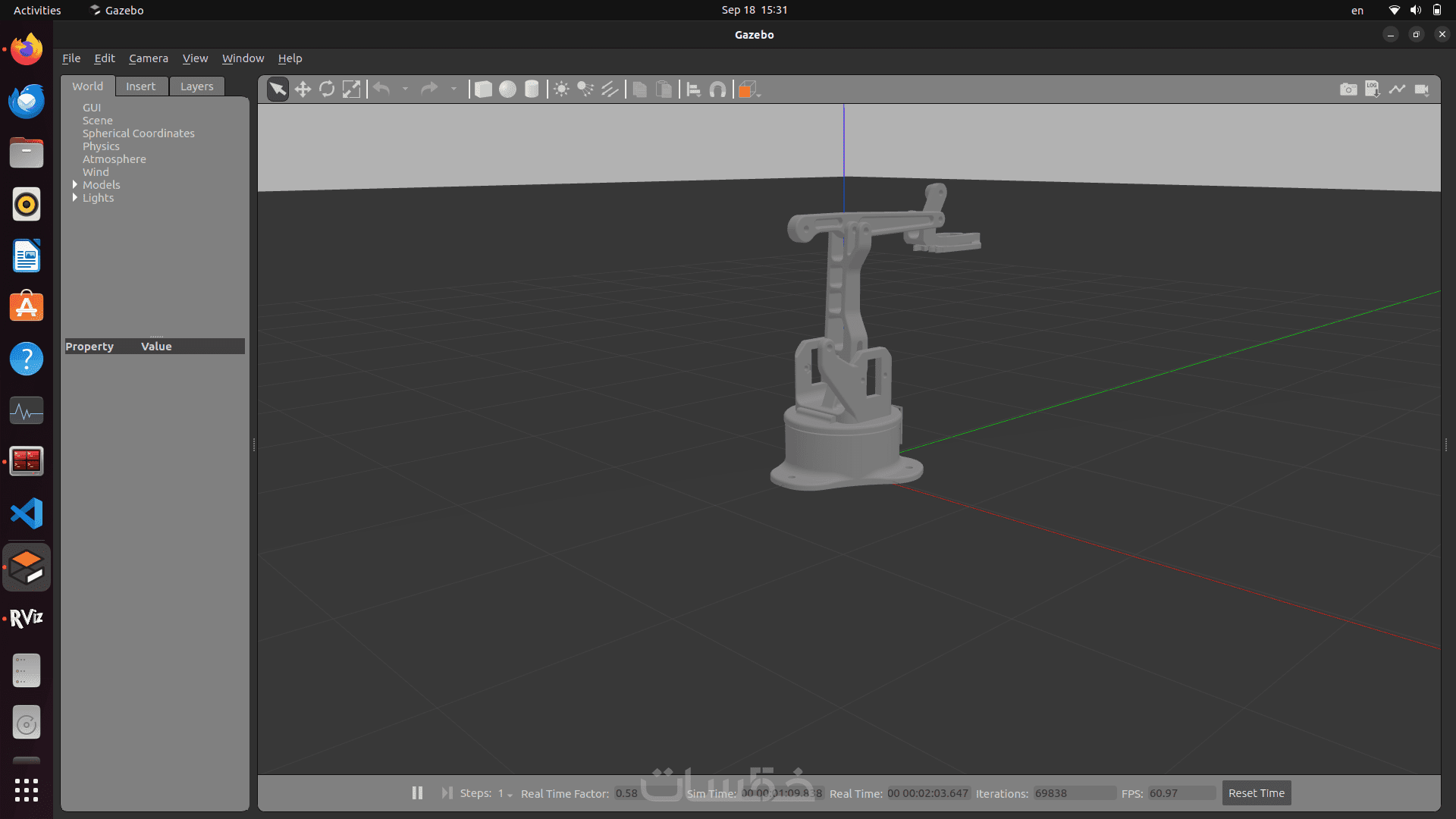Insert a cylinder shape
Image resolution: width=1456 pixels, height=819 pixels.
click(532, 89)
